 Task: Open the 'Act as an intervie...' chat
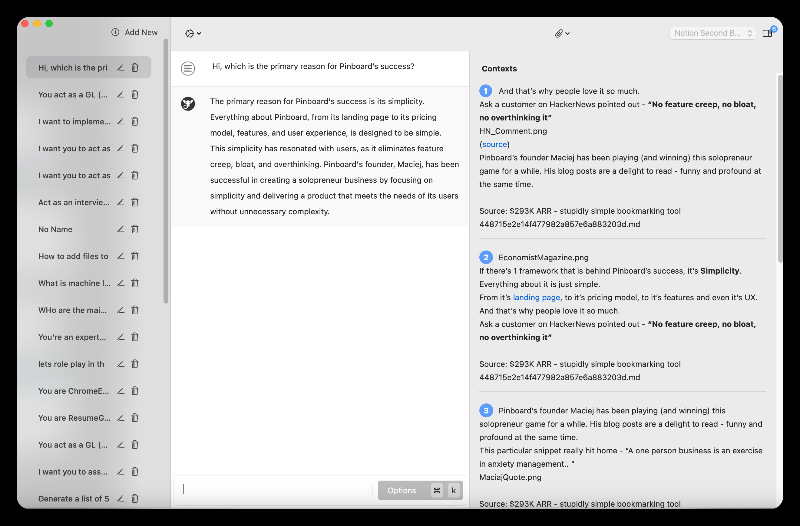pyautogui.click(x=74, y=202)
